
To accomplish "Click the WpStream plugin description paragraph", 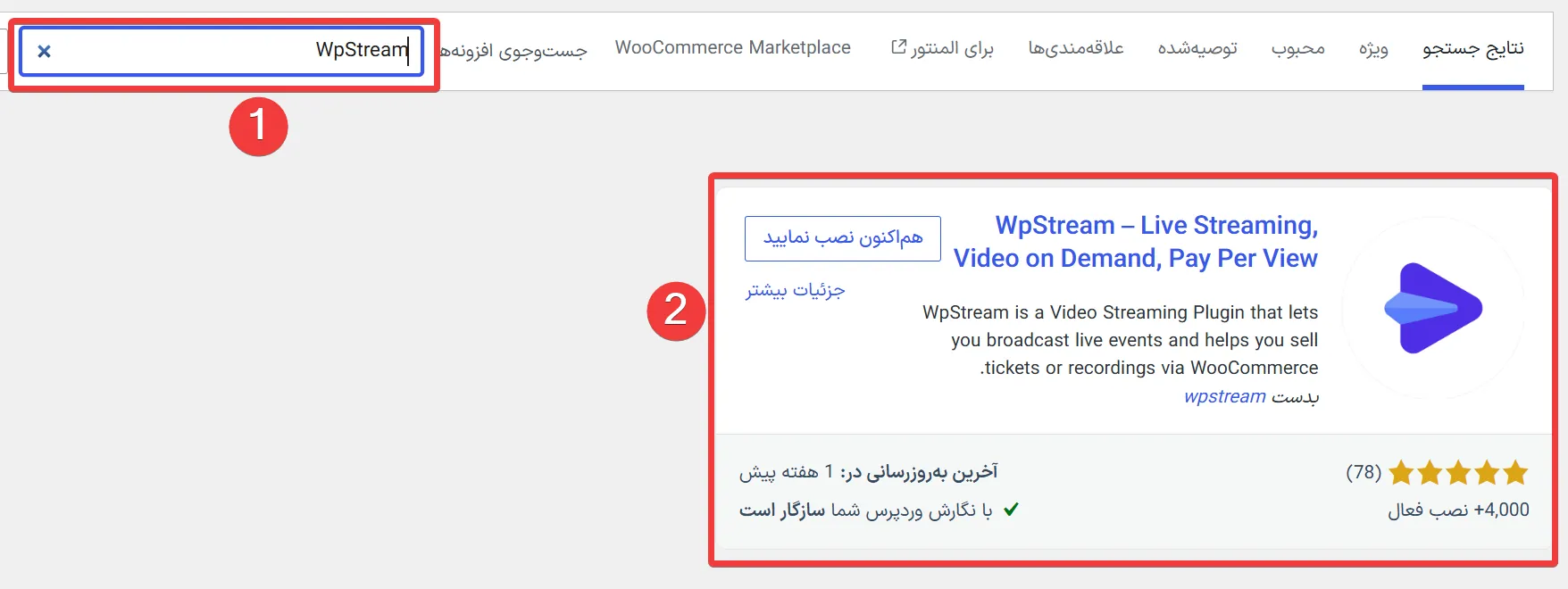I will click(1121, 340).
